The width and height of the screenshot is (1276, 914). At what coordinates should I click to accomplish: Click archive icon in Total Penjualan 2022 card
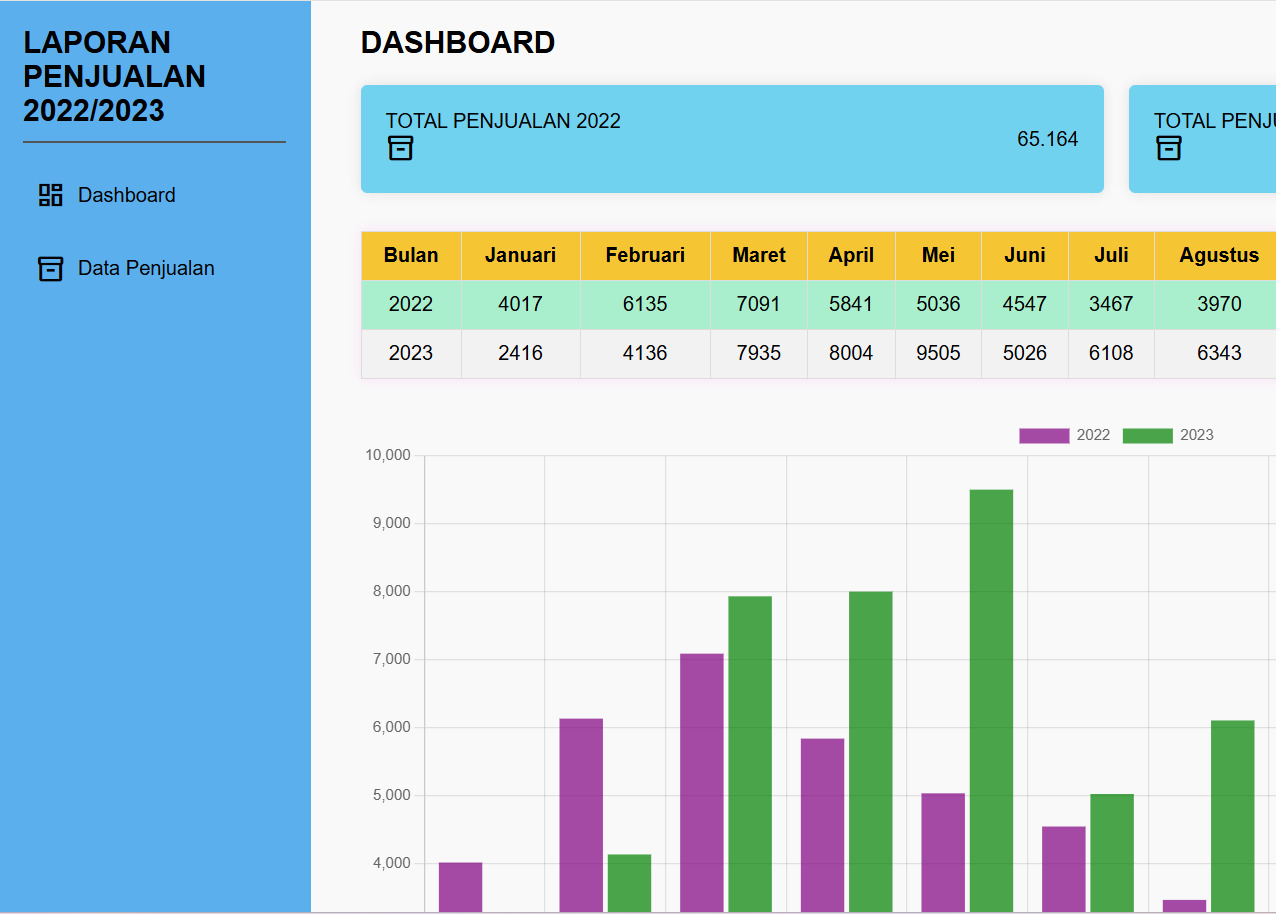click(x=400, y=149)
